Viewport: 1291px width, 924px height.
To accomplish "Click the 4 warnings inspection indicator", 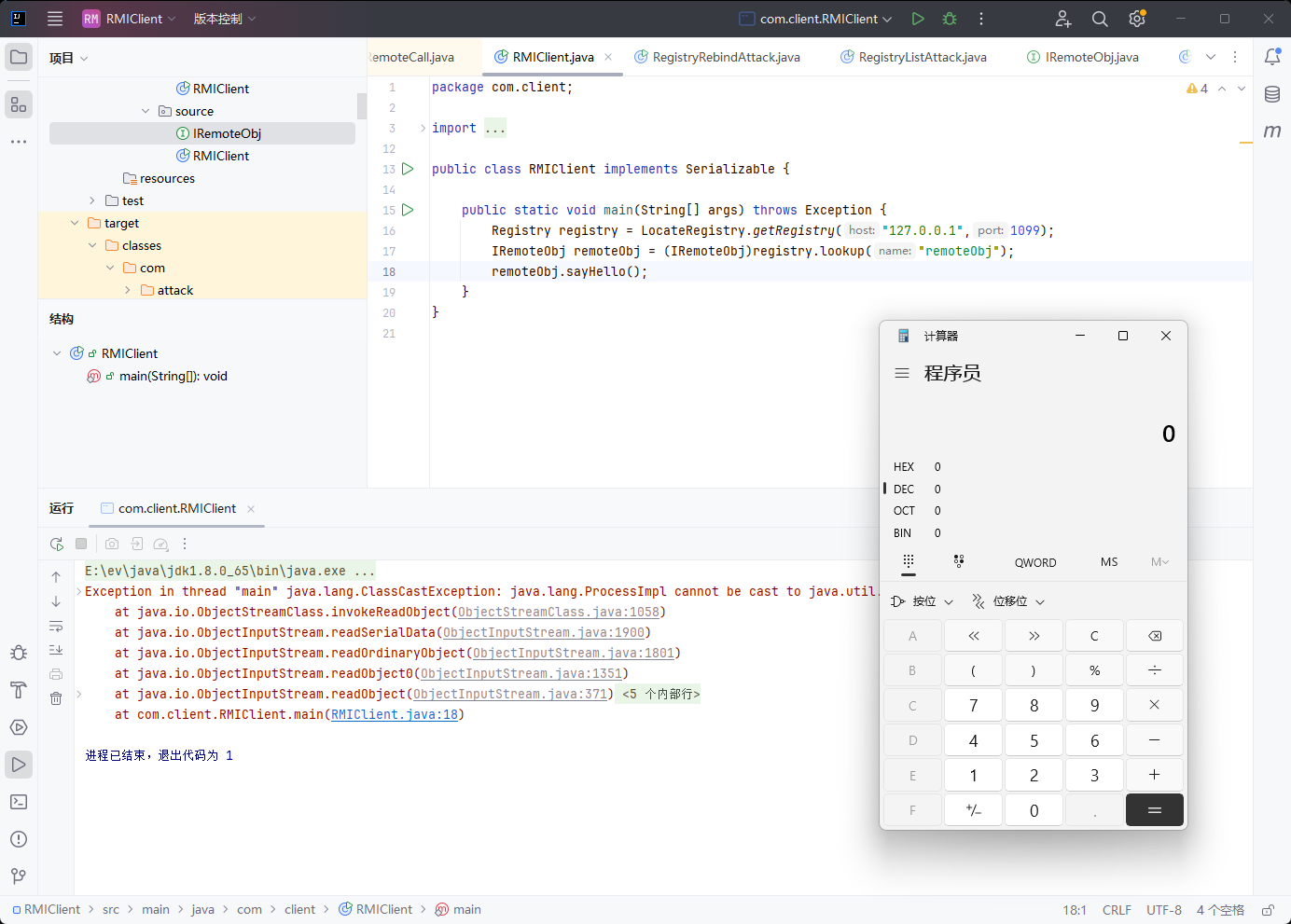I will coord(1197,89).
